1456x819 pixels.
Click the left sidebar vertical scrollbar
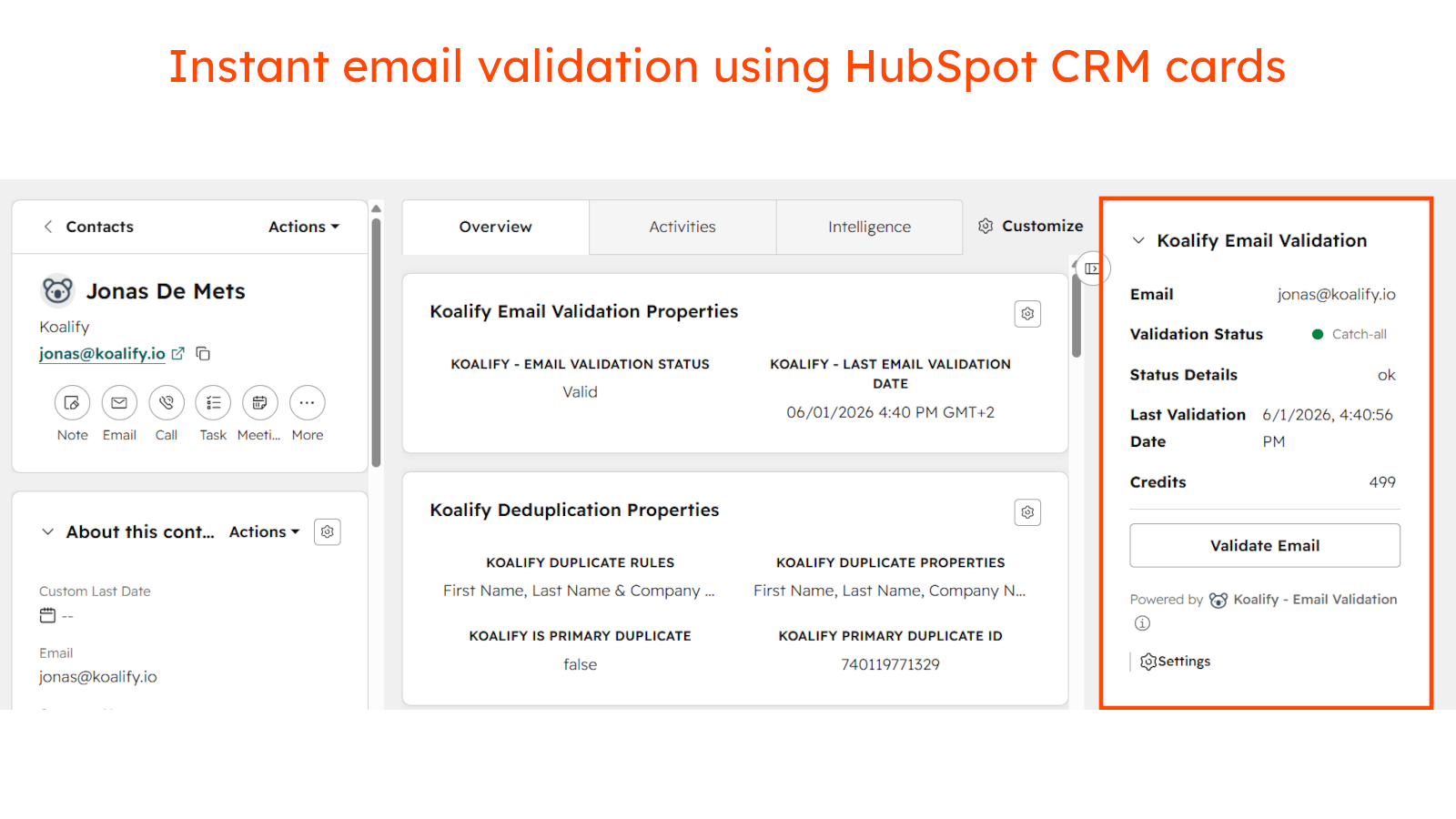tap(376, 341)
